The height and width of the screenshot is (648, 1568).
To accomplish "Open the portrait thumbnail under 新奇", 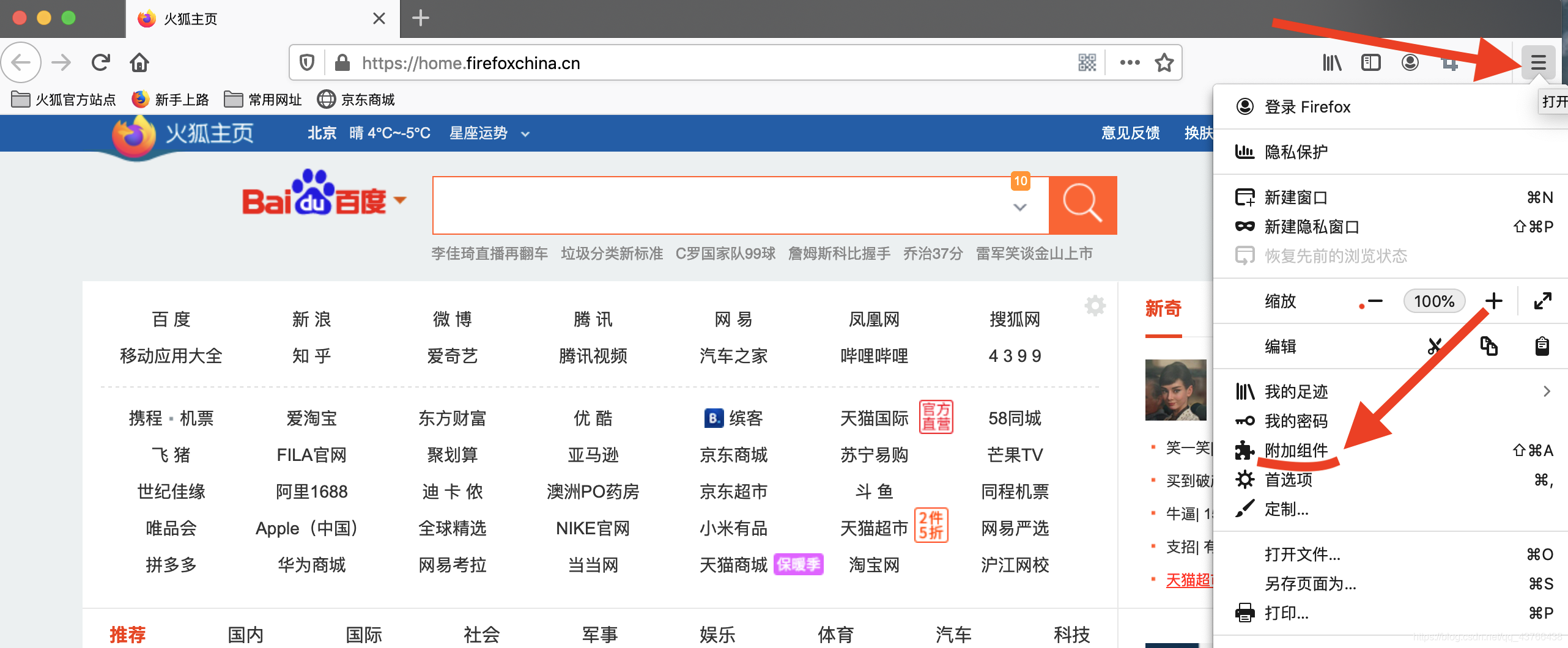I will 1175,390.
